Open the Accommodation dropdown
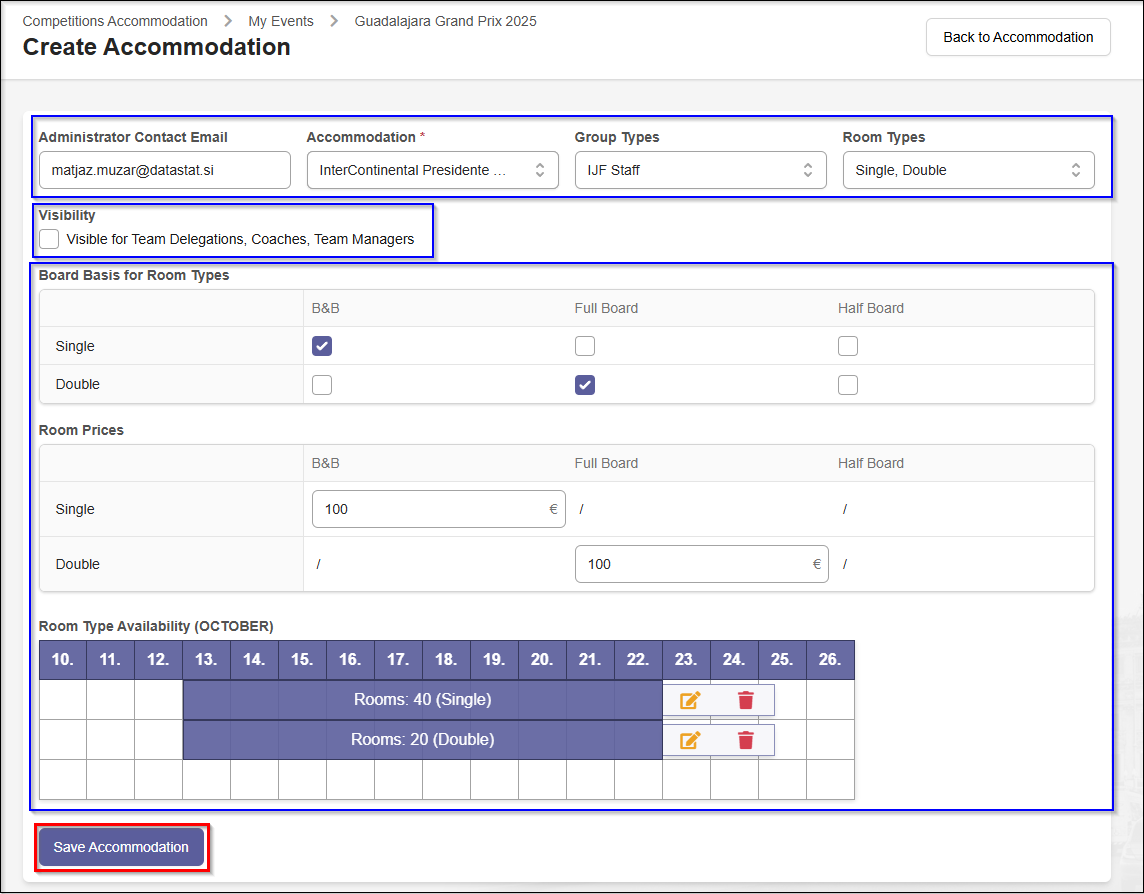The image size is (1144, 894). coord(432,170)
